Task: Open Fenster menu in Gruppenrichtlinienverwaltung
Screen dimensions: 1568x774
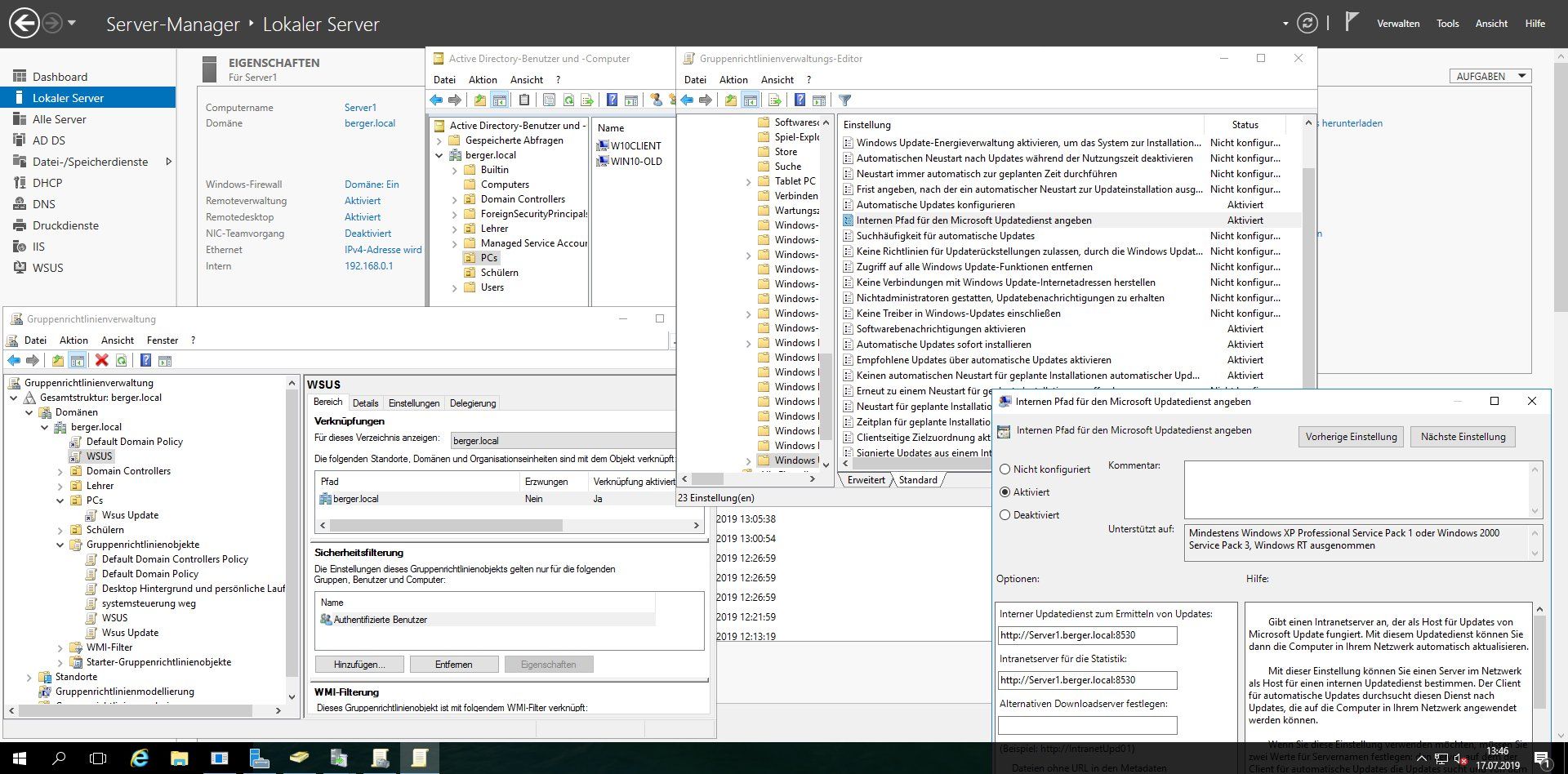Action: click(x=163, y=340)
